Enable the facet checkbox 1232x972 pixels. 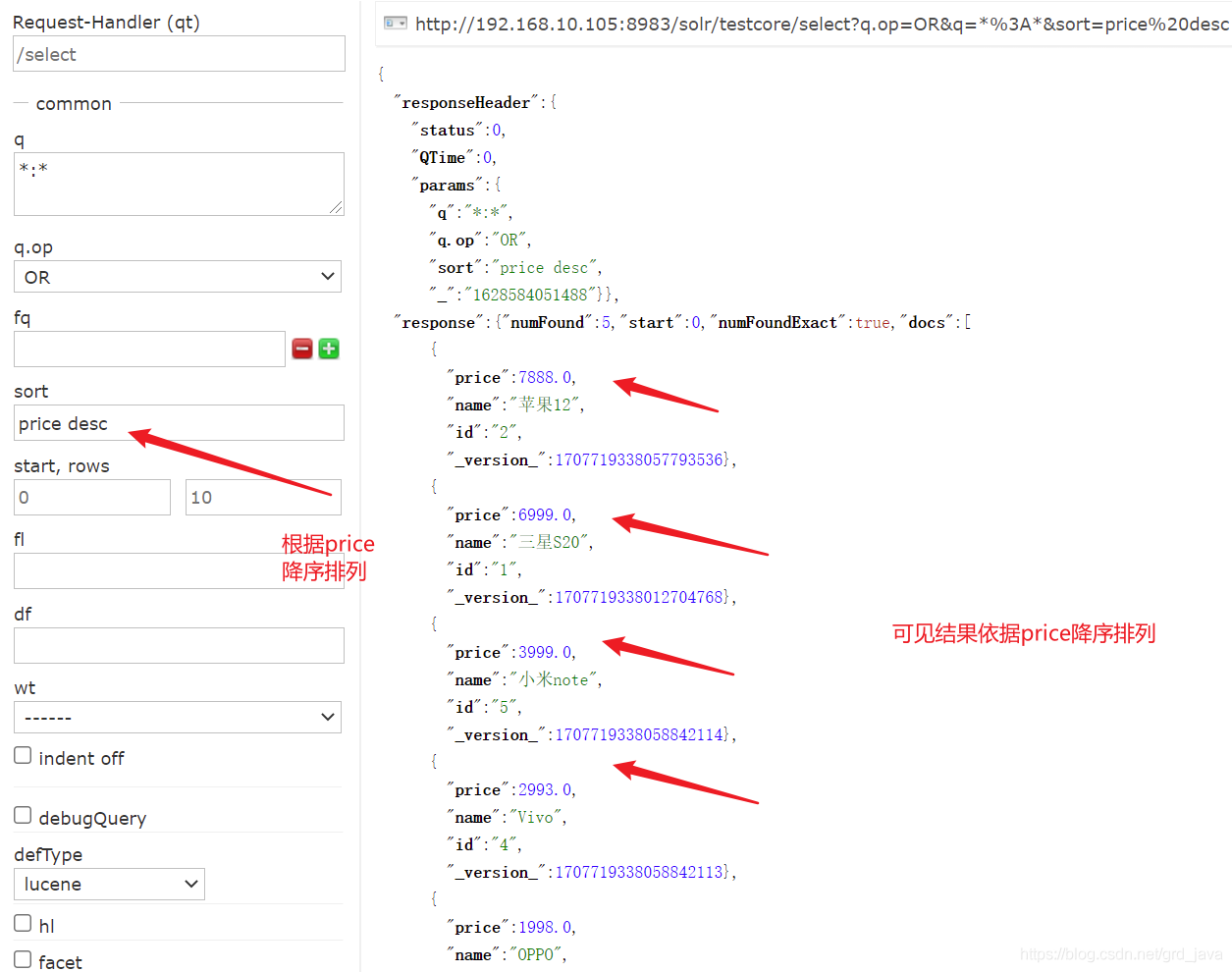23,960
